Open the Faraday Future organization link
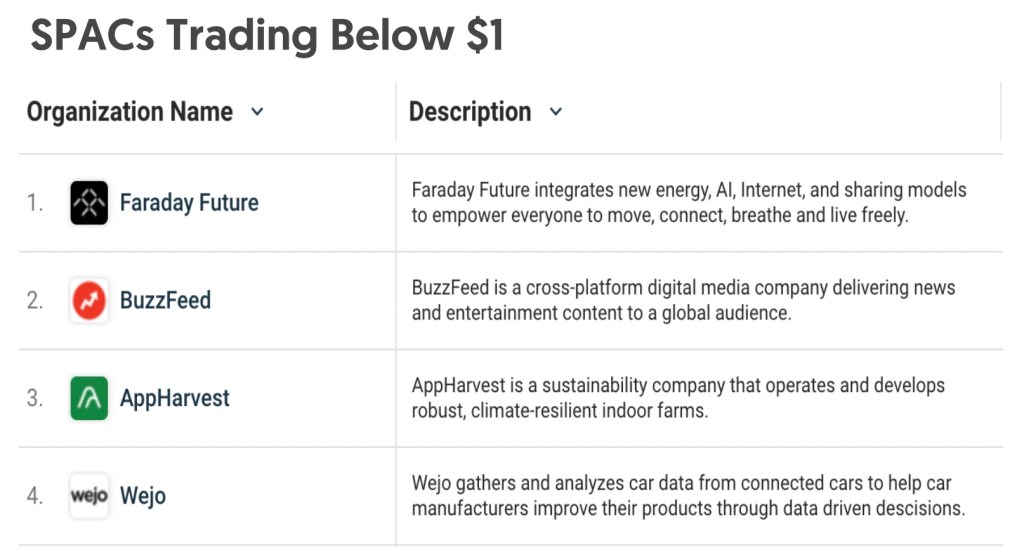 [189, 203]
